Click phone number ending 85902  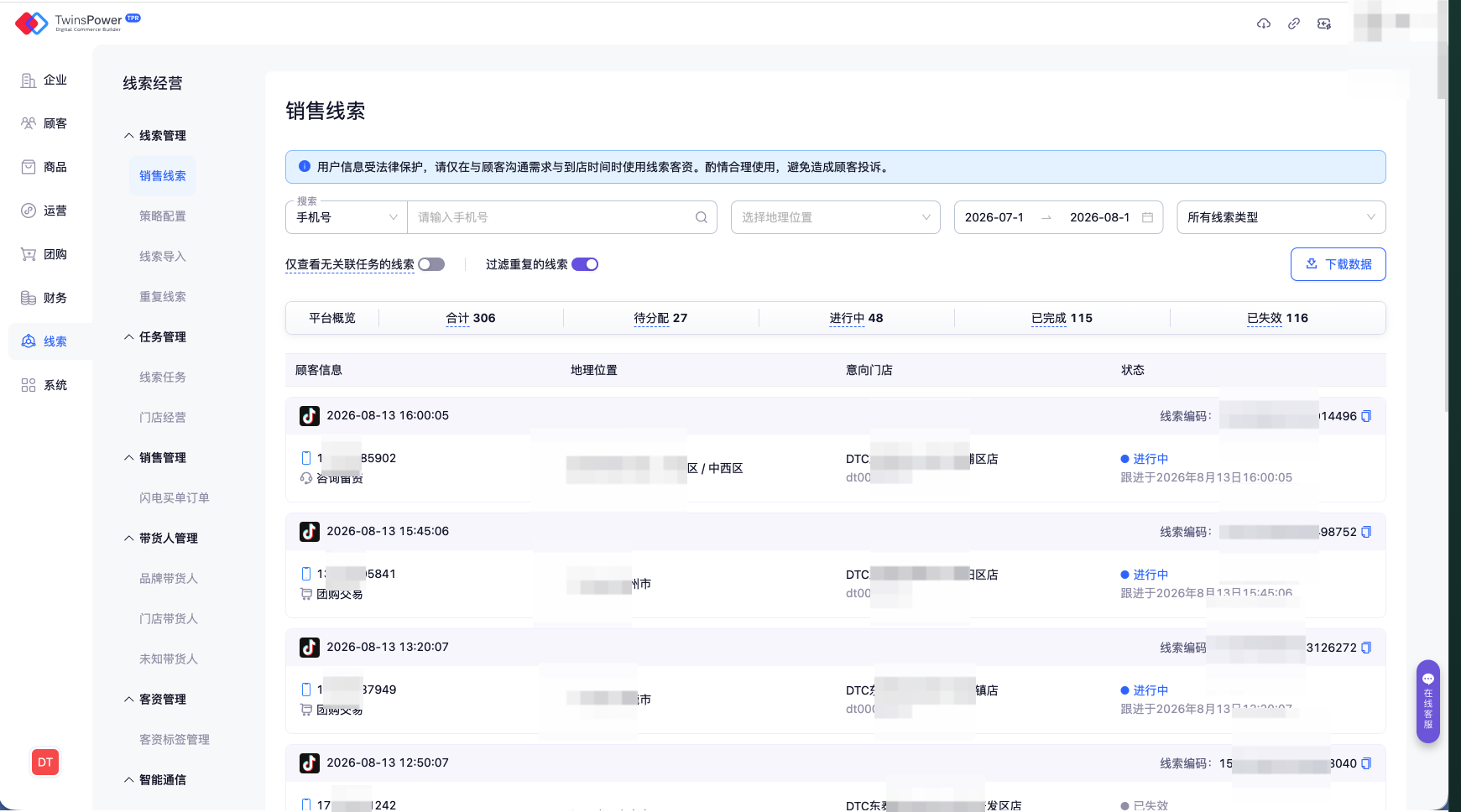pos(356,458)
